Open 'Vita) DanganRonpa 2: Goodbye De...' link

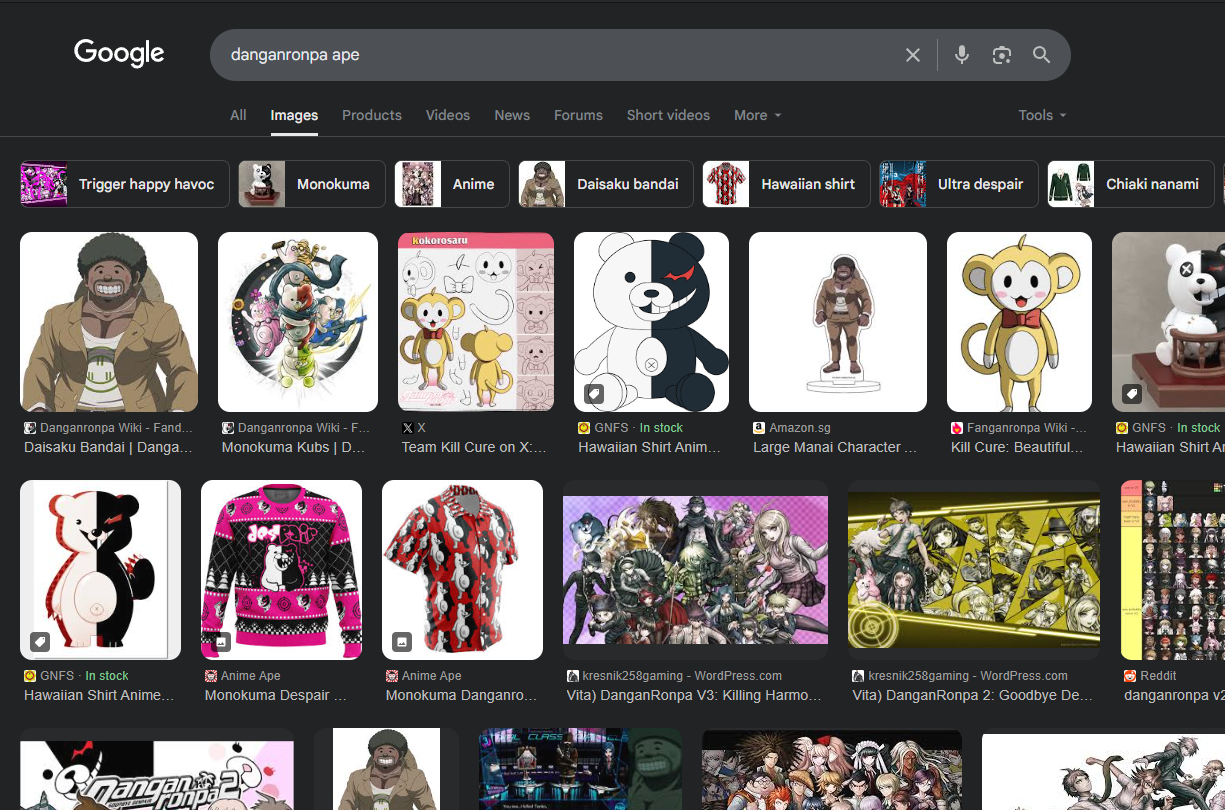972,695
